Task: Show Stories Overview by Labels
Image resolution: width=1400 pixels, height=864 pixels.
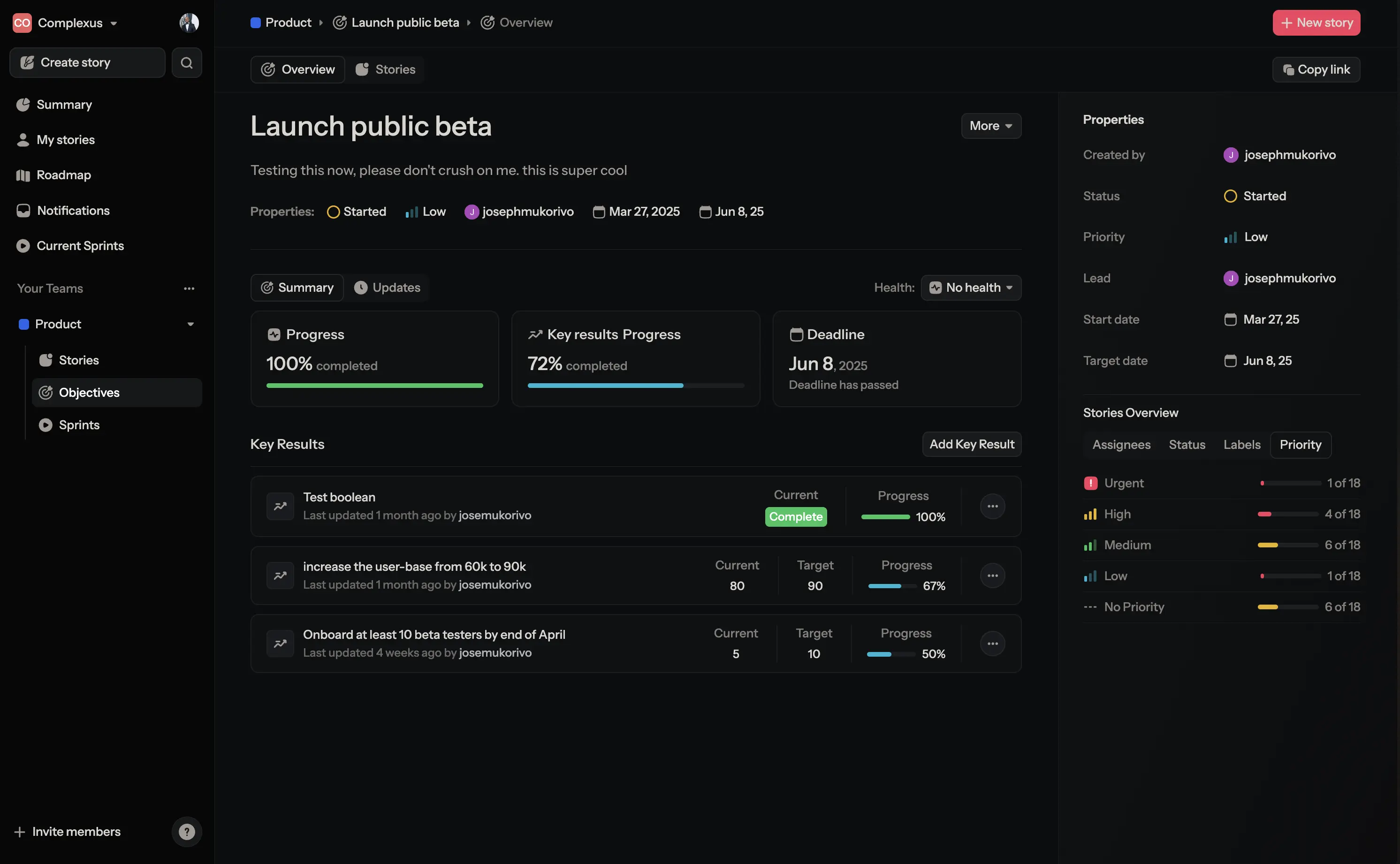Action: point(1242,445)
